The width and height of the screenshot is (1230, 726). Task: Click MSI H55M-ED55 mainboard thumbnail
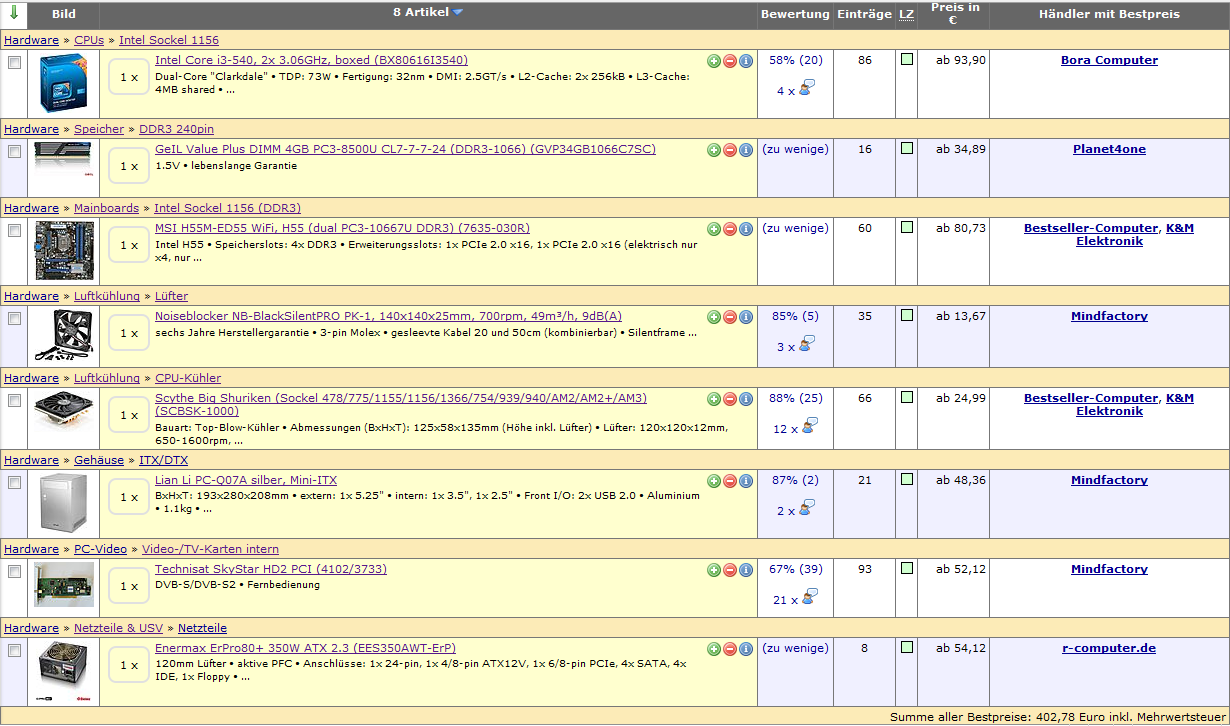tap(64, 250)
